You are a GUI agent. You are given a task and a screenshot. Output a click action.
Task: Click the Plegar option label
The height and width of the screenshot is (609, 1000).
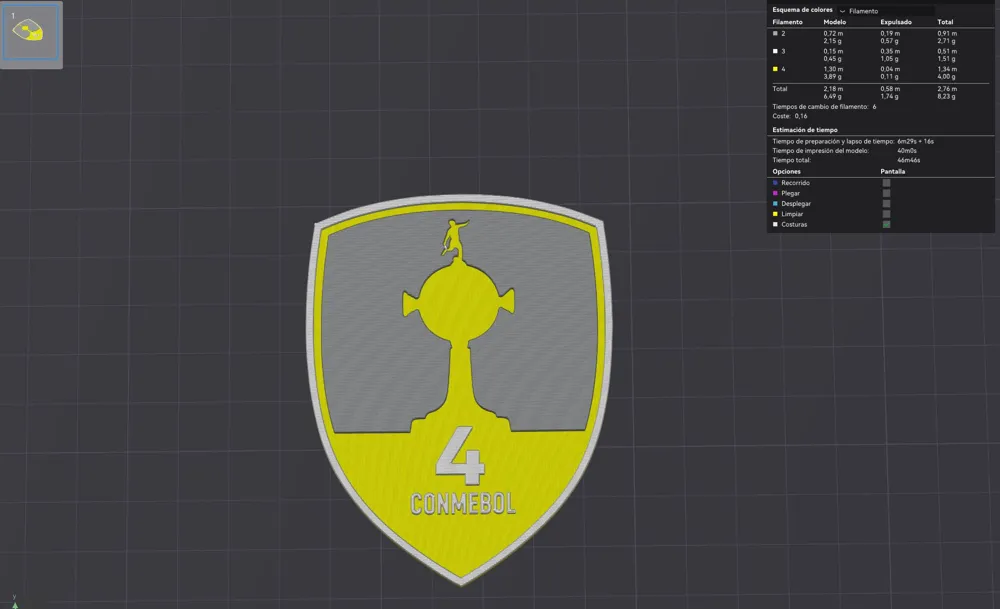790,193
